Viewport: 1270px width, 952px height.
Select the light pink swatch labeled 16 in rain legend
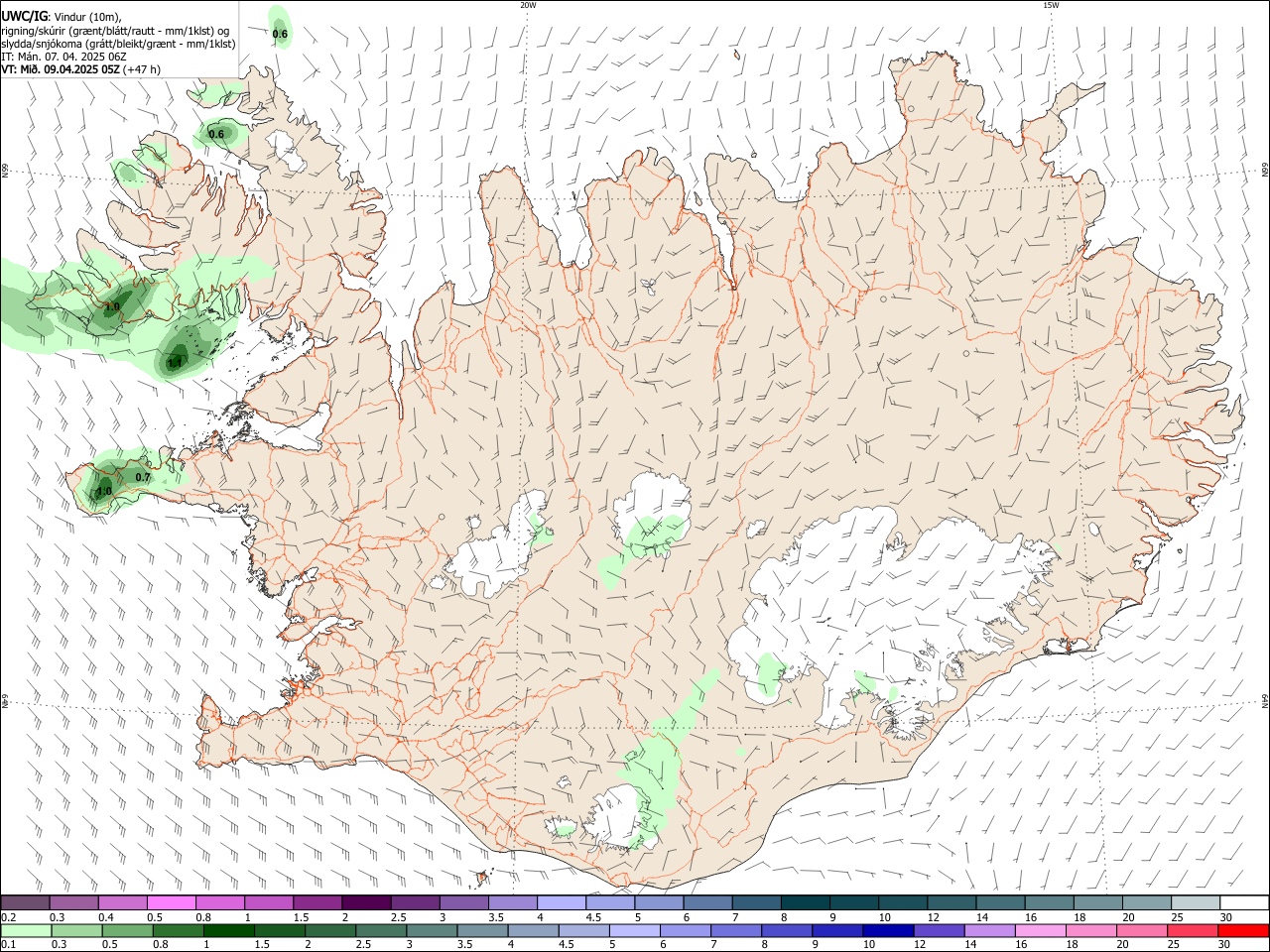coord(1040,930)
